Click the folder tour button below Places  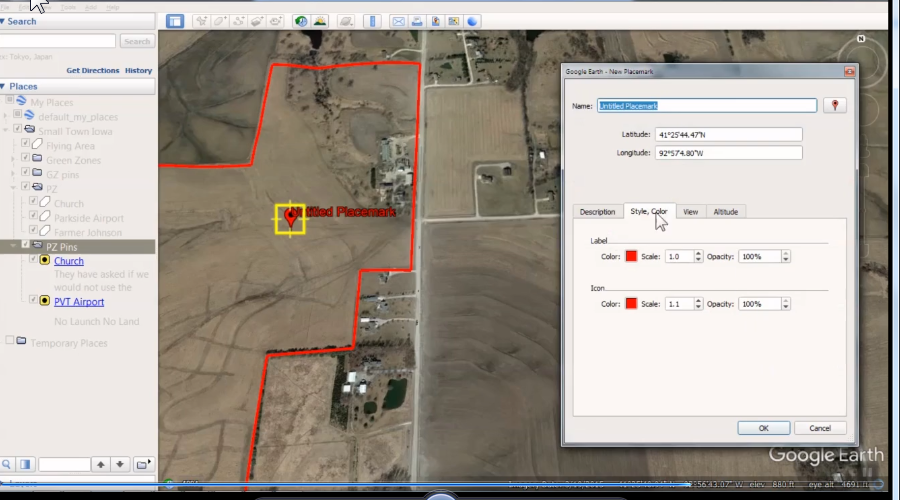point(142,464)
